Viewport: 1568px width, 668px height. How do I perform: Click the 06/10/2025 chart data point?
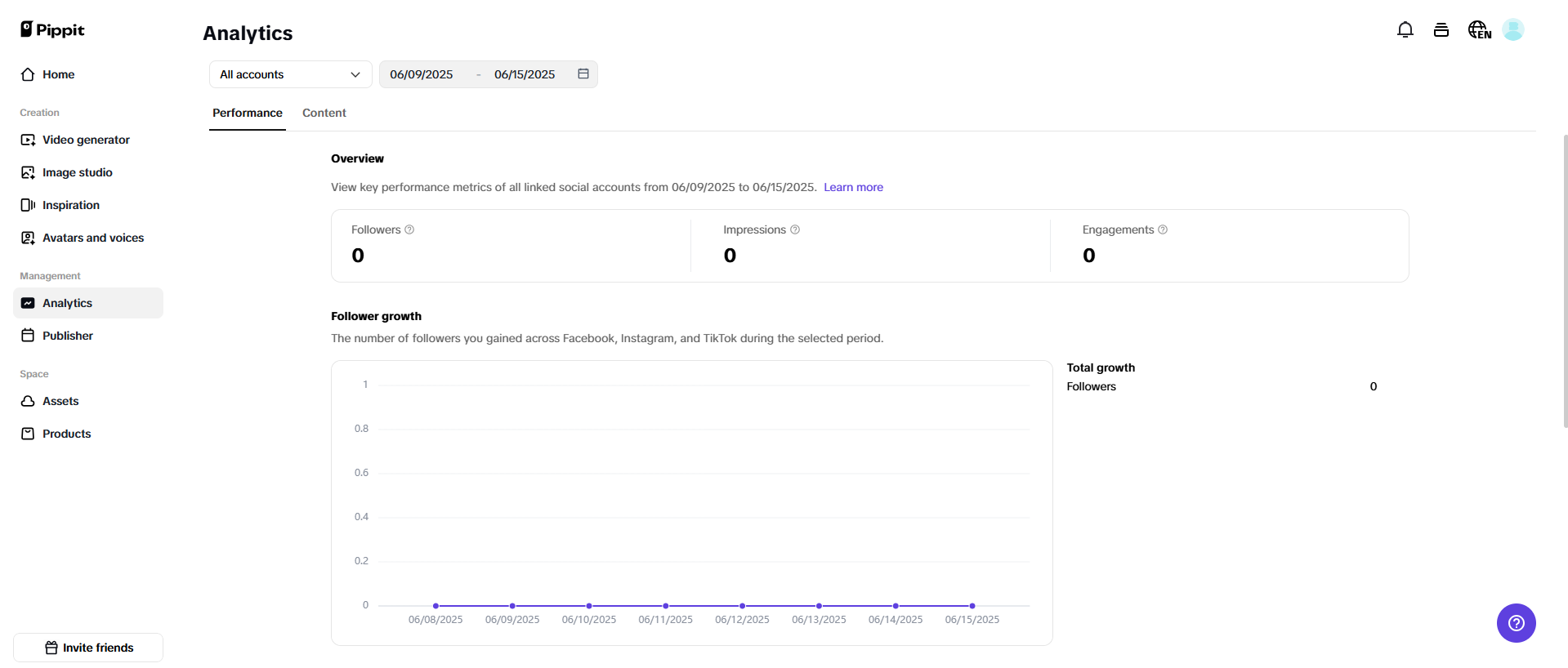(x=589, y=606)
